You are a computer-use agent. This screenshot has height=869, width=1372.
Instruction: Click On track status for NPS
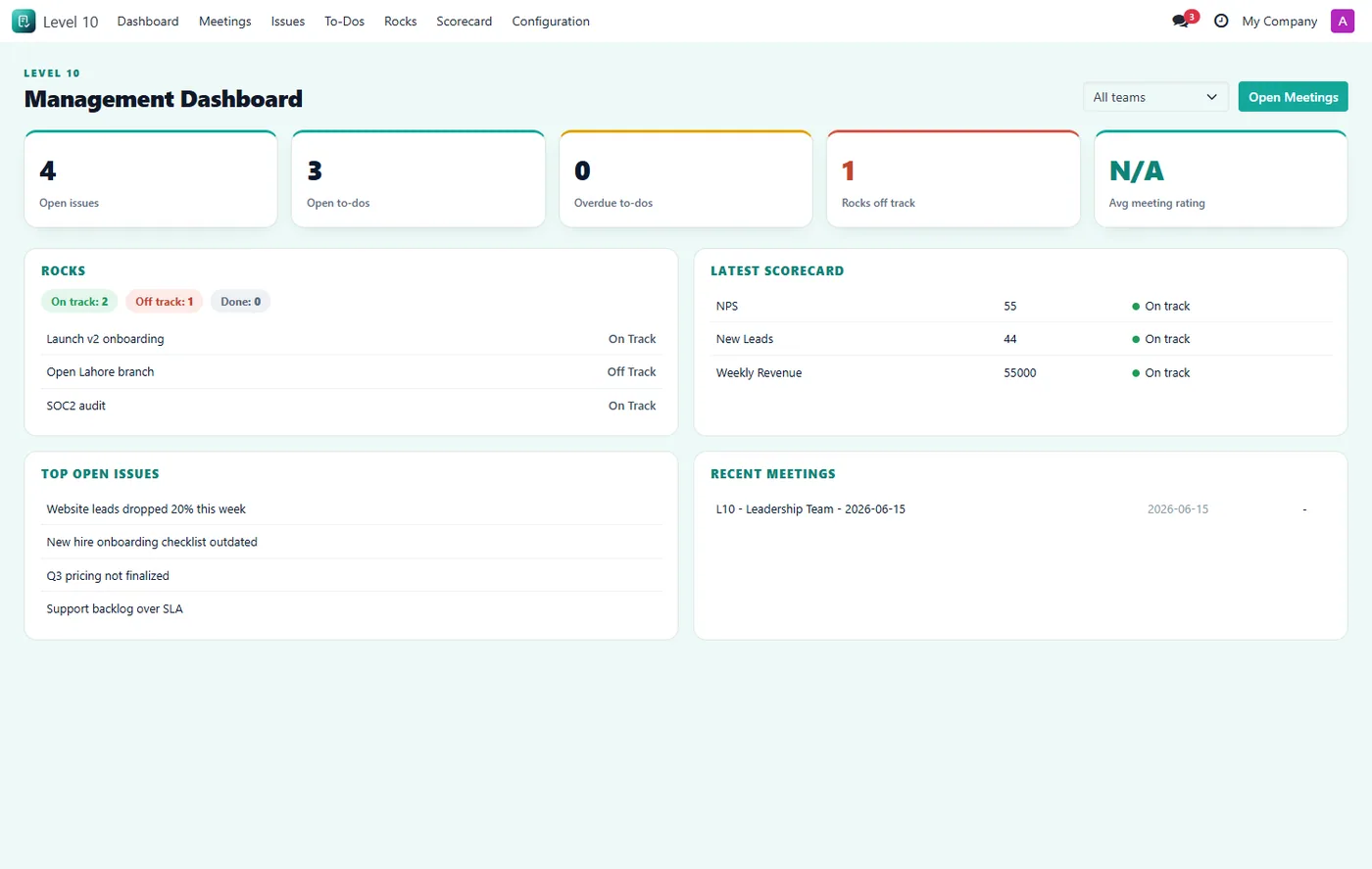pyautogui.click(x=1161, y=306)
